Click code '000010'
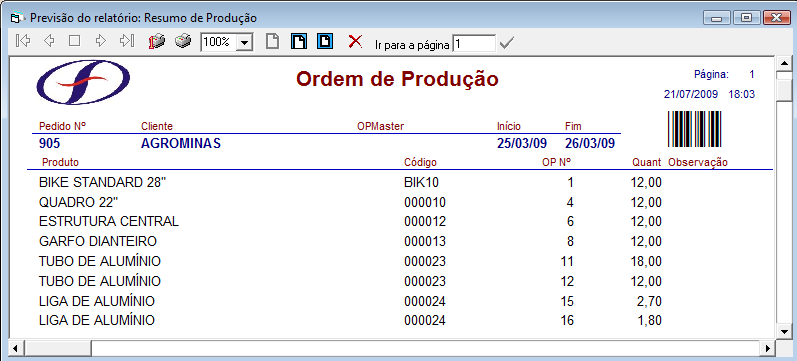Viewport: 797px width, 361px height. click(x=425, y=202)
